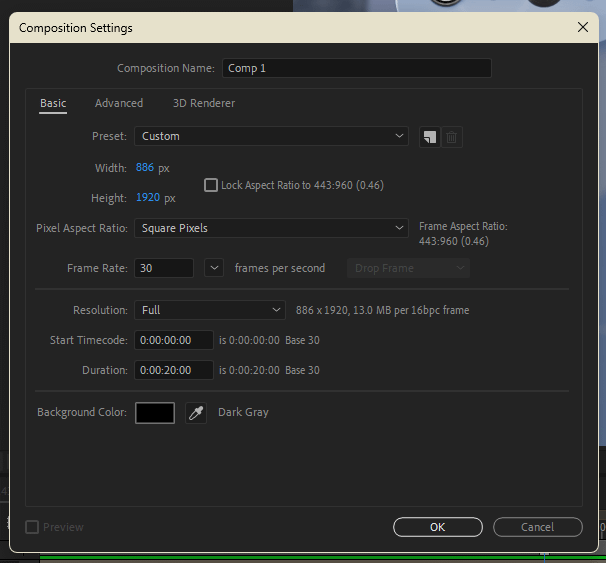Image resolution: width=606 pixels, height=563 pixels.
Task: Switch to the Advanced tab
Action: [x=119, y=103]
